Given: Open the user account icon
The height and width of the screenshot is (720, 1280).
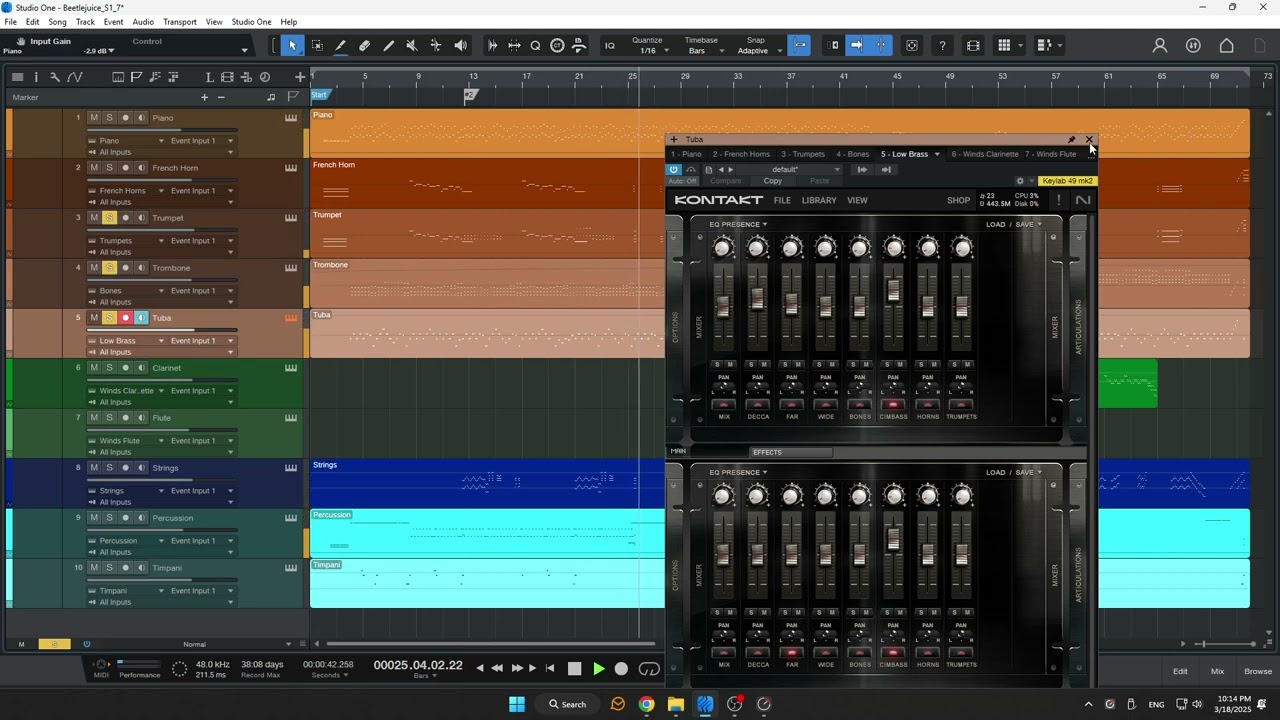Looking at the screenshot, I should (1160, 45).
